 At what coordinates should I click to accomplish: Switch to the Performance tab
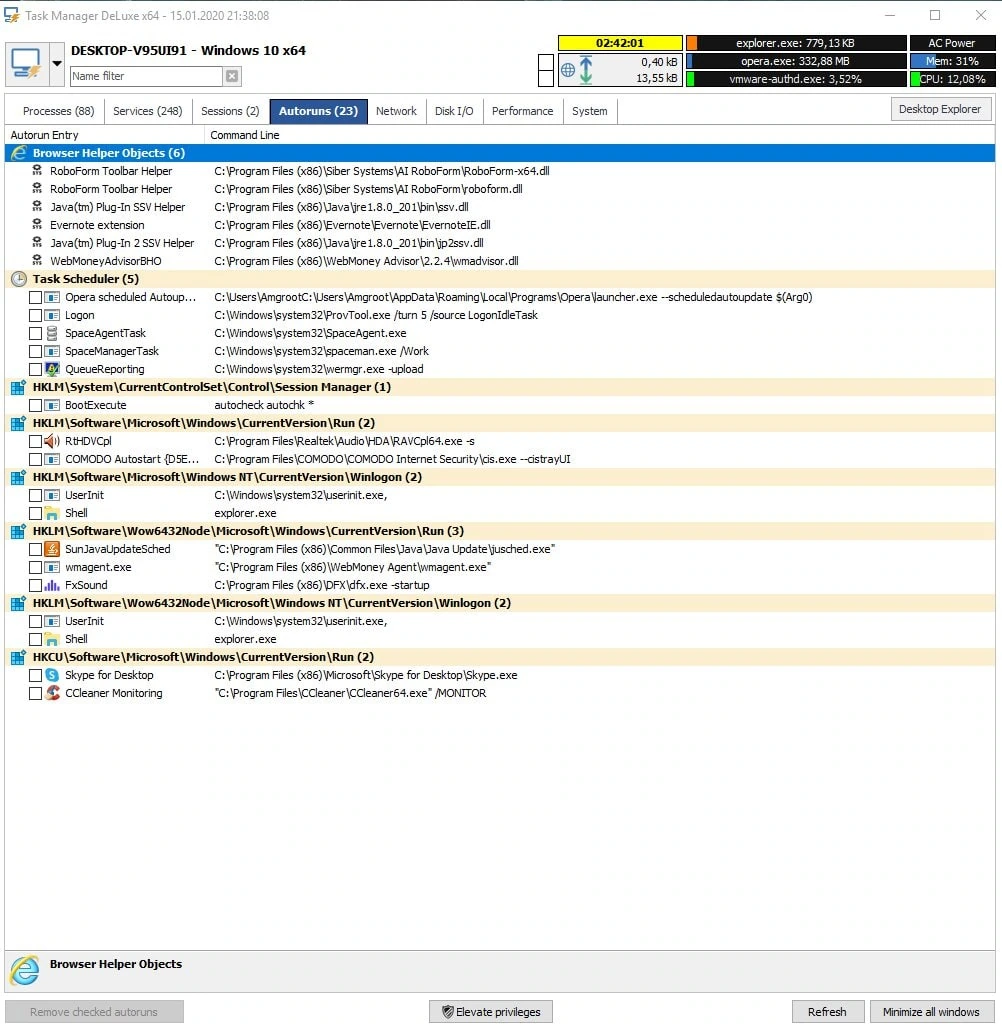(522, 111)
